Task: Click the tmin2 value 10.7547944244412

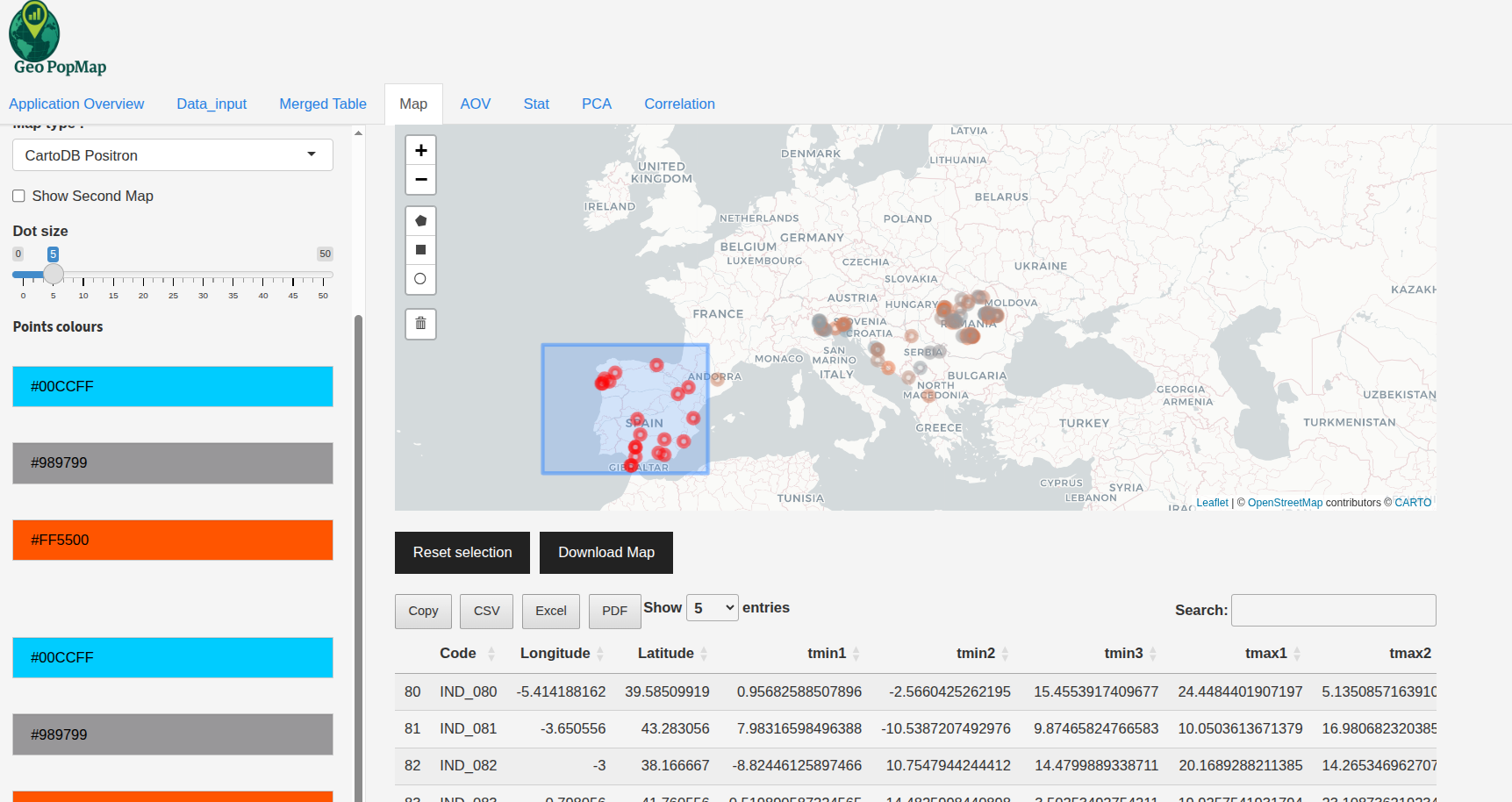Action: click(949, 766)
